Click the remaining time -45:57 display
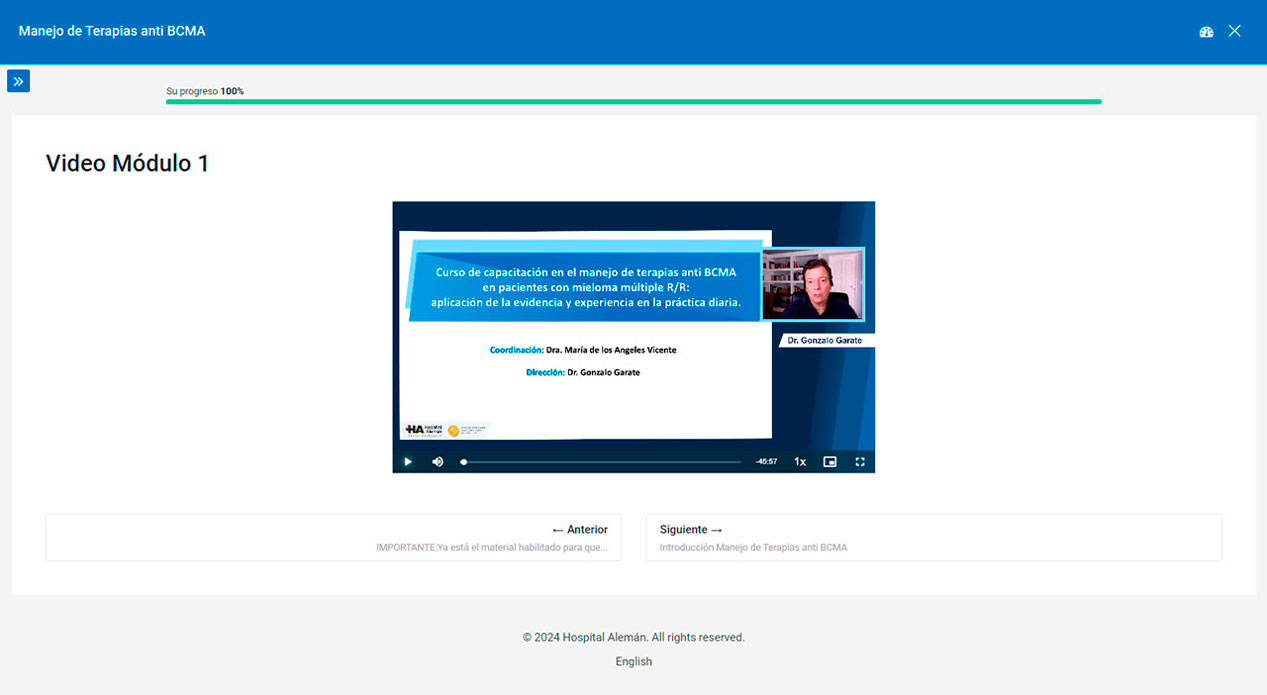Screen dimensions: 1267x695 [767, 462]
